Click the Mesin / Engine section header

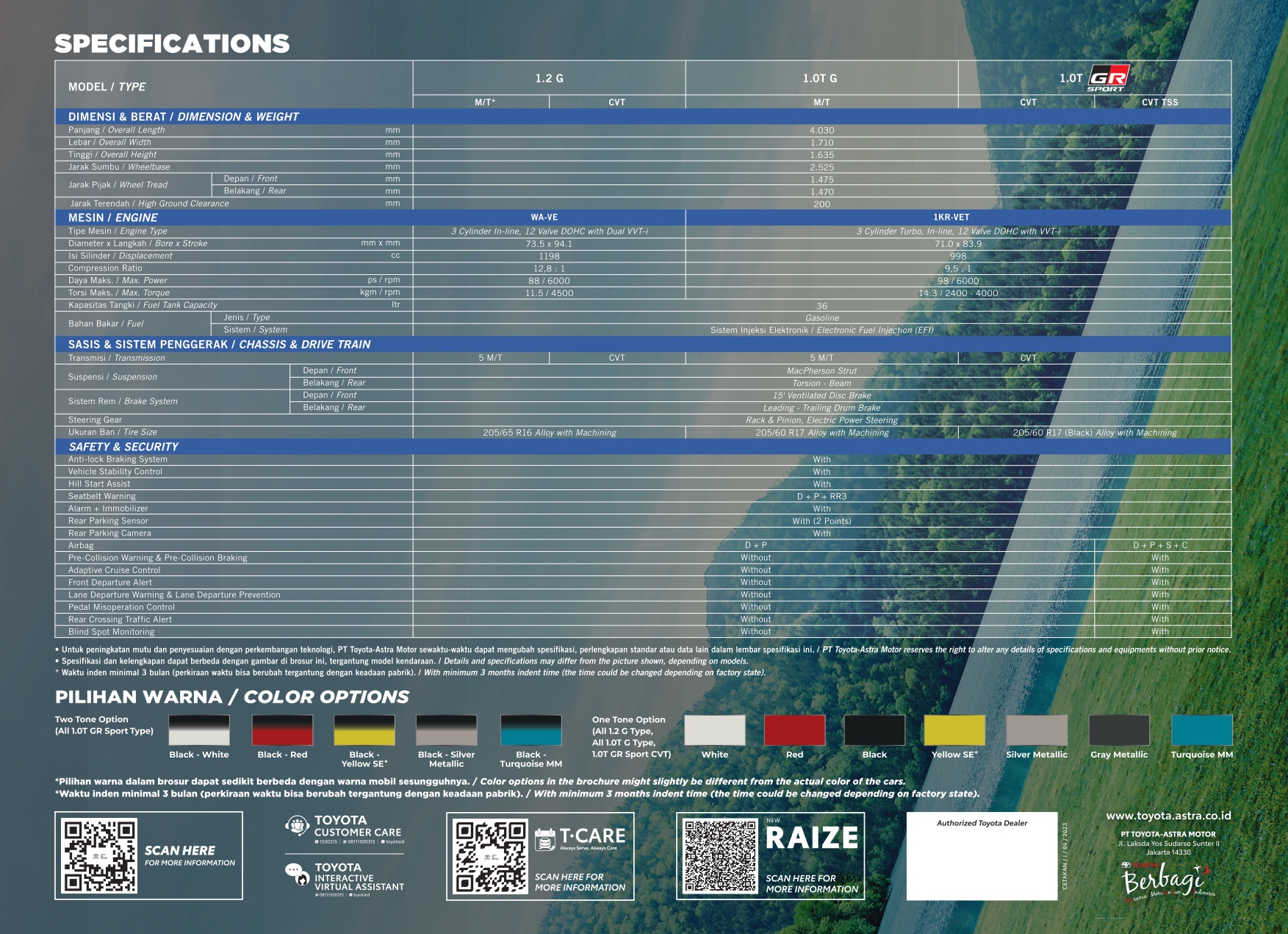click(113, 218)
